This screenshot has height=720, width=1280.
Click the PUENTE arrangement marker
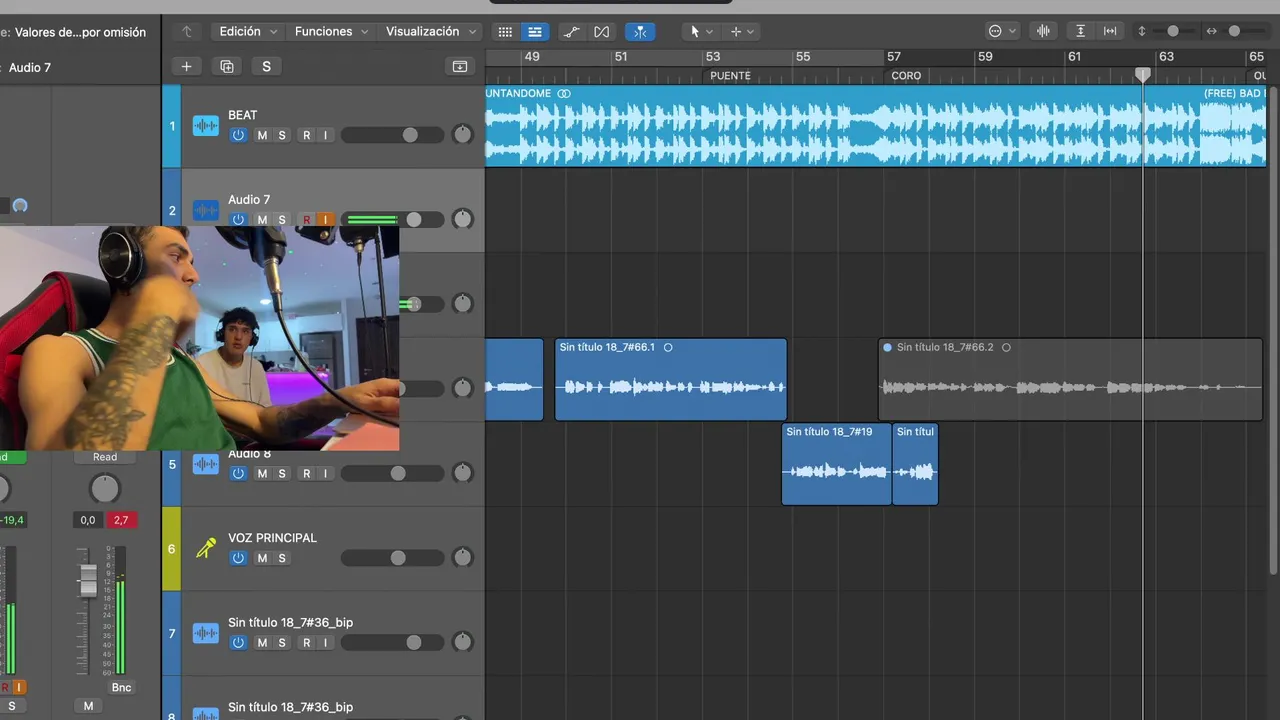click(x=730, y=75)
